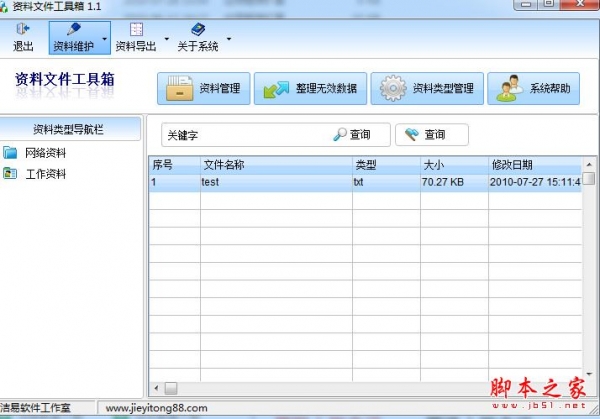Click the 退出 exit door icon
Screen dimensions: 600x419
23,29
